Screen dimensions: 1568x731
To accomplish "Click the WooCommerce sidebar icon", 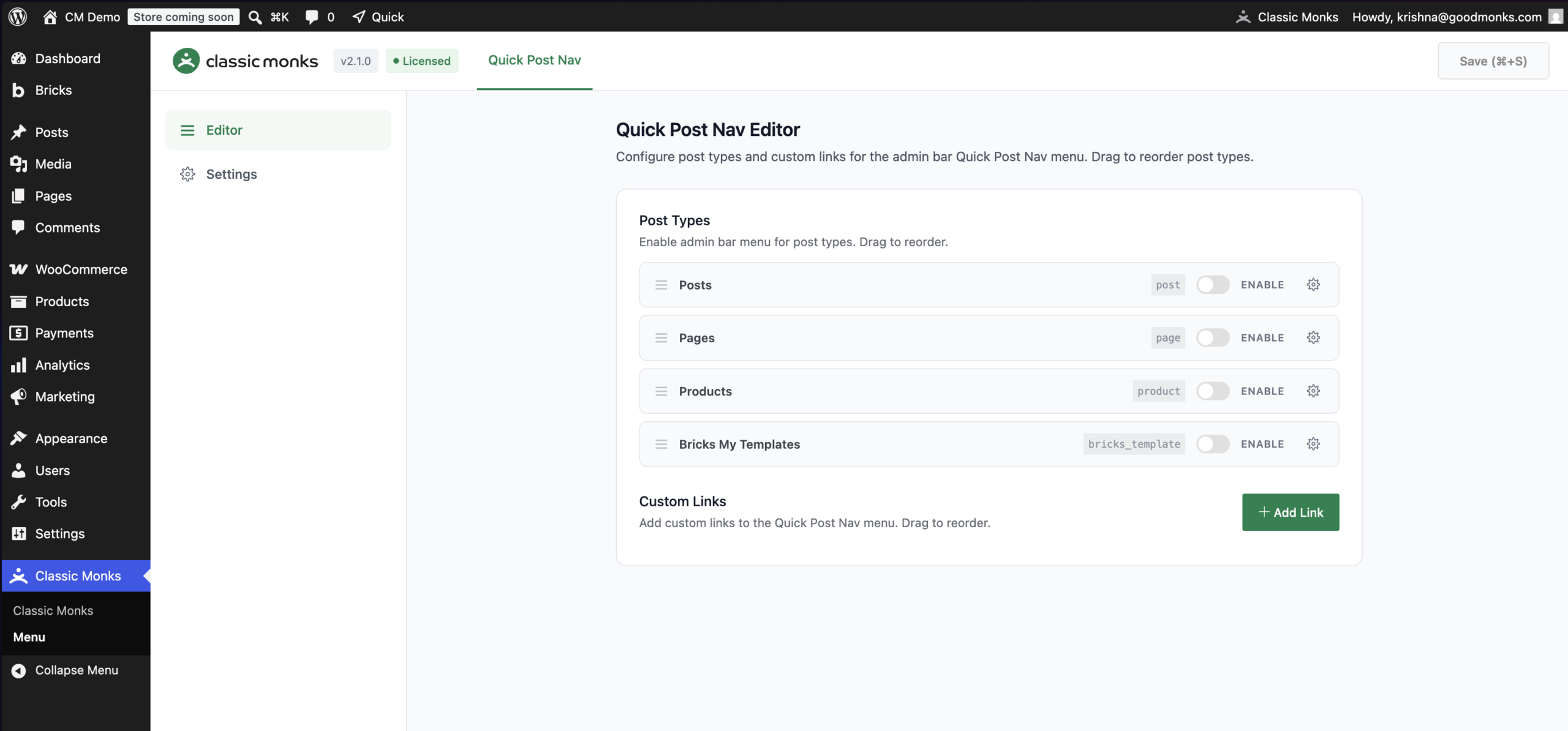I will coord(18,269).
